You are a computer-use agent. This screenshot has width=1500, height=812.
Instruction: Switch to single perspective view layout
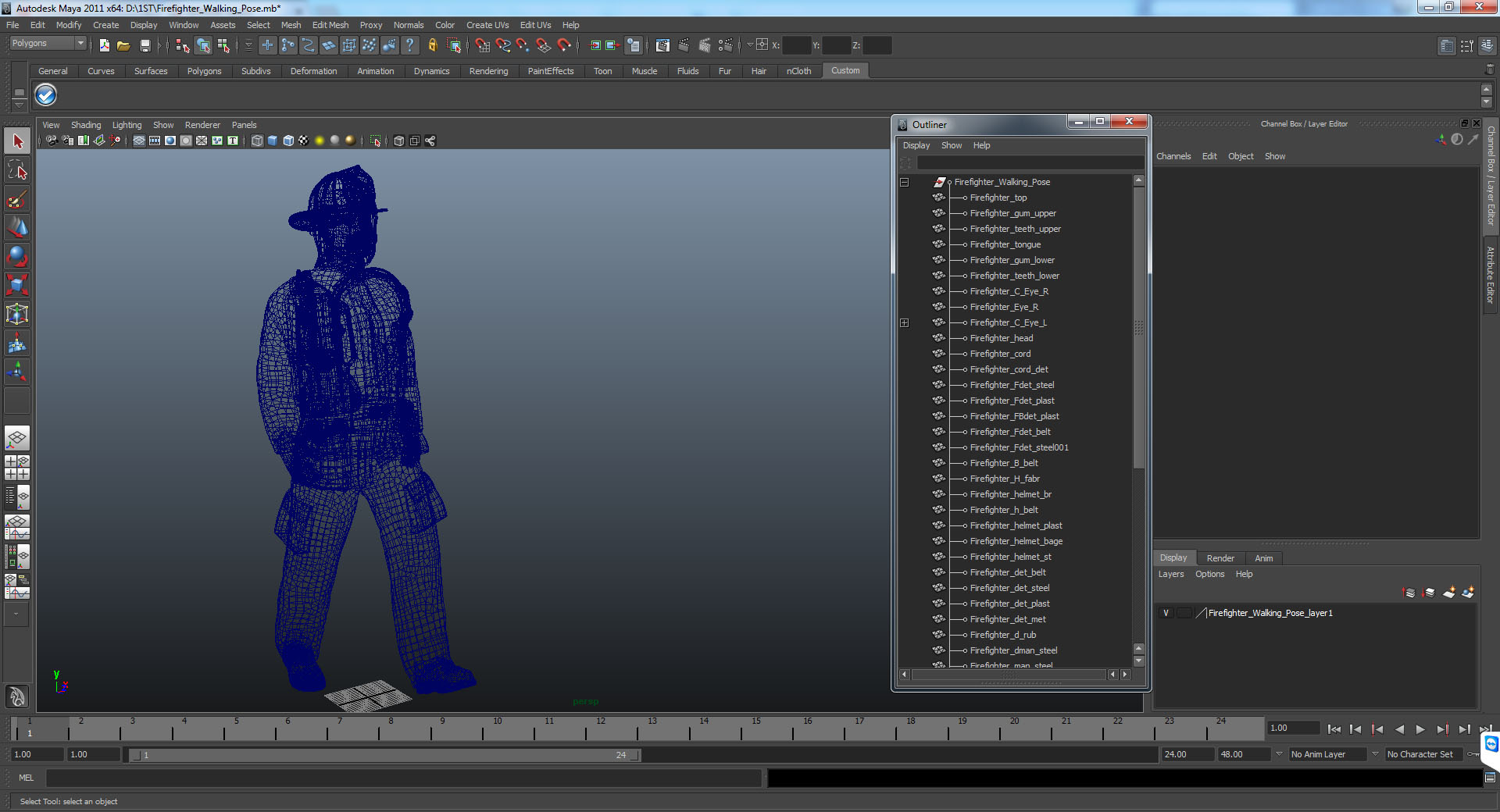(x=17, y=439)
